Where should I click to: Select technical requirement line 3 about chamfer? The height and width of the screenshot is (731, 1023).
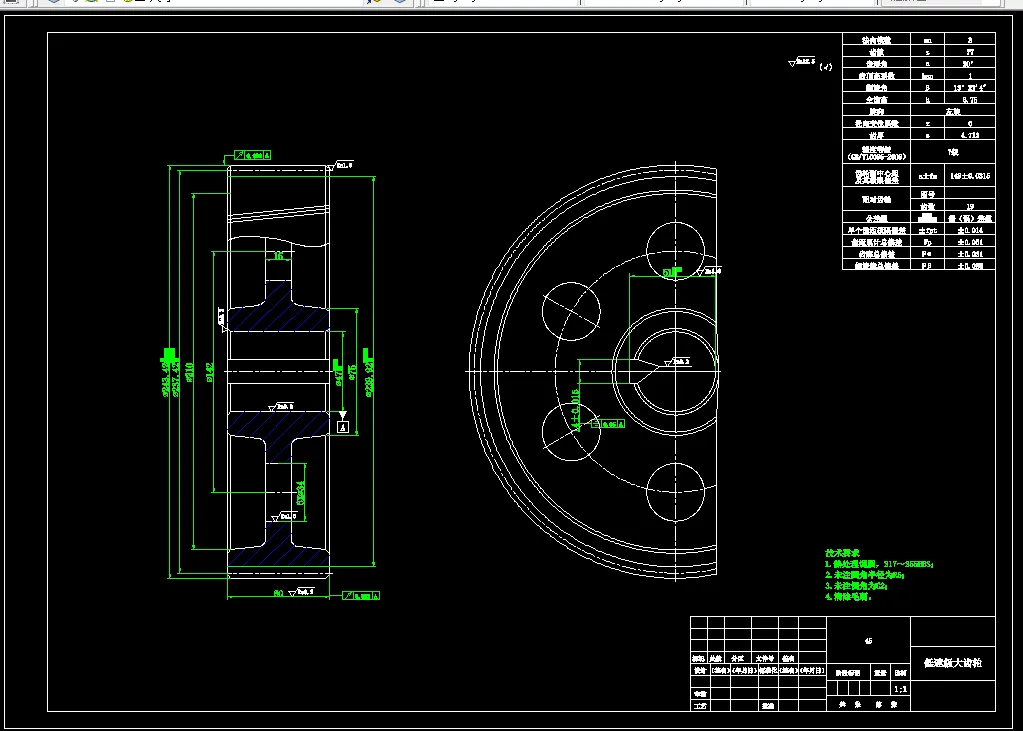click(857, 585)
